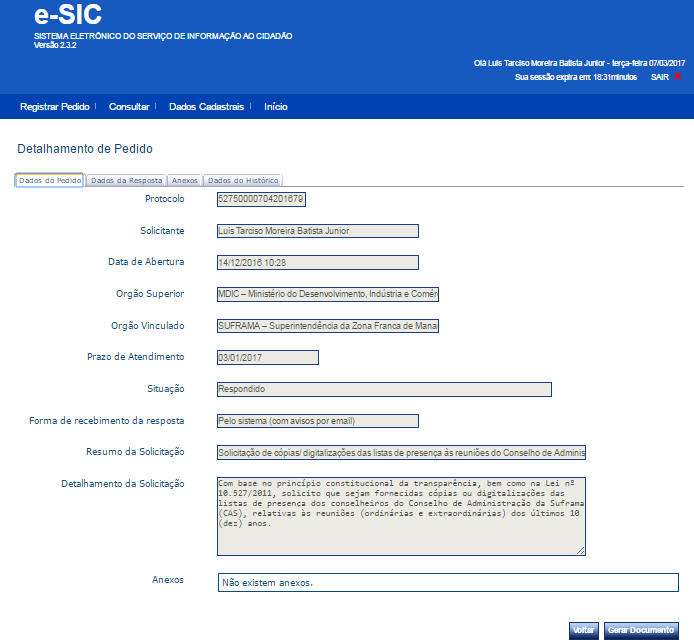Open the Dados do Histórico tab

(243, 181)
